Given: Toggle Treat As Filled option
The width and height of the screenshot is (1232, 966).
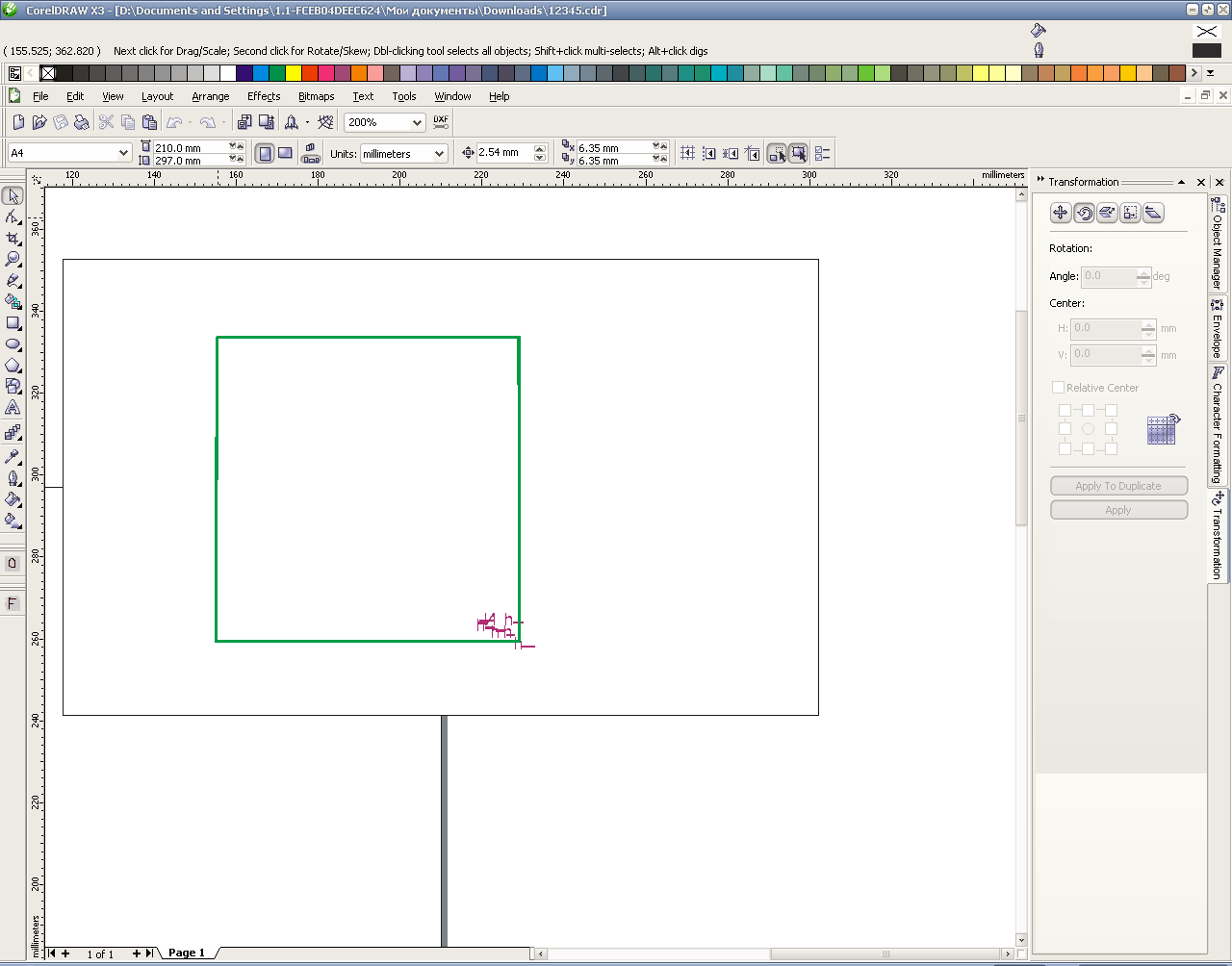Looking at the screenshot, I should point(798,153).
